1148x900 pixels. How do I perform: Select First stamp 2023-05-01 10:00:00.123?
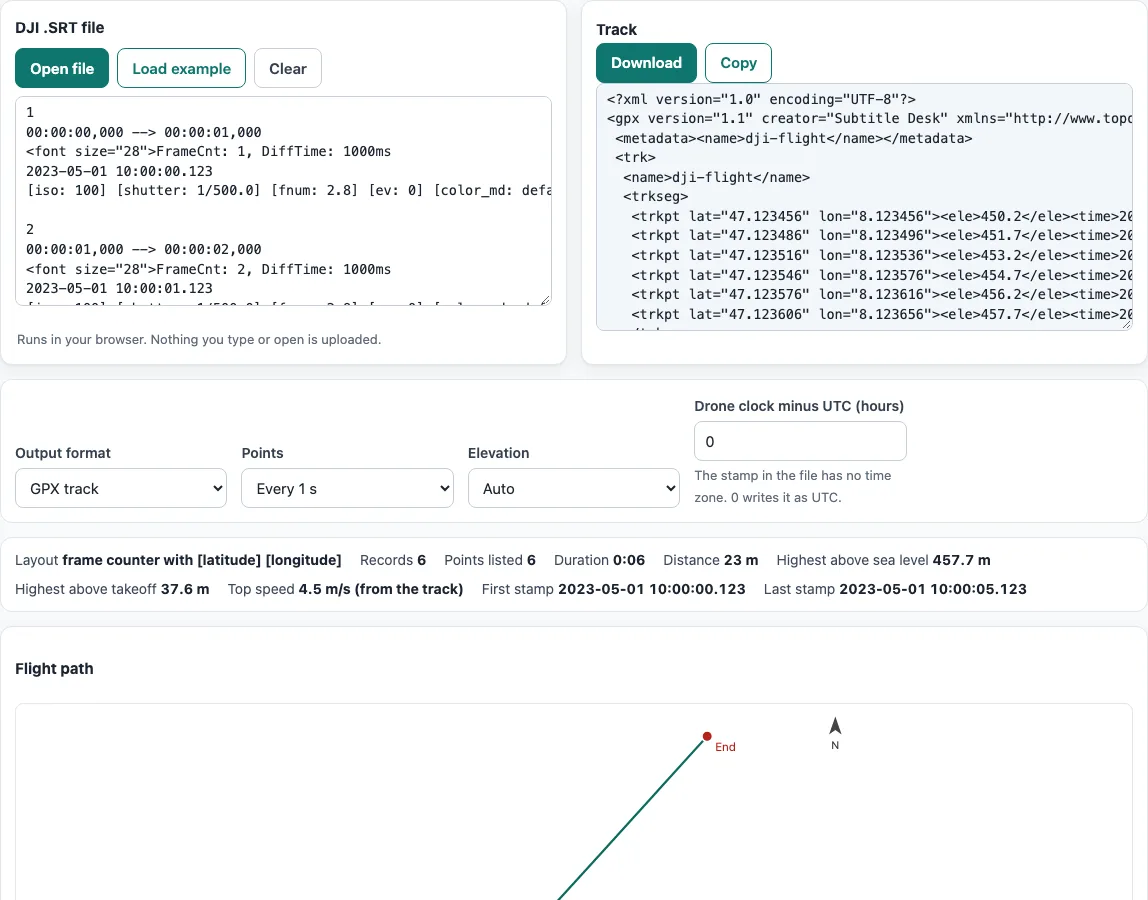(614, 590)
